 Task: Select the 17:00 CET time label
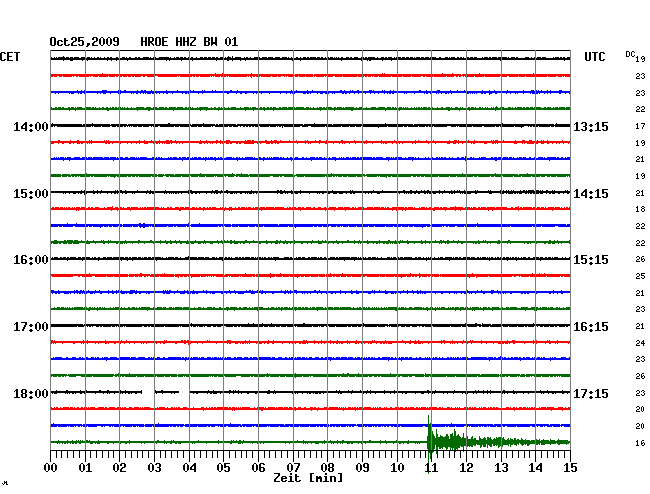tap(31, 327)
